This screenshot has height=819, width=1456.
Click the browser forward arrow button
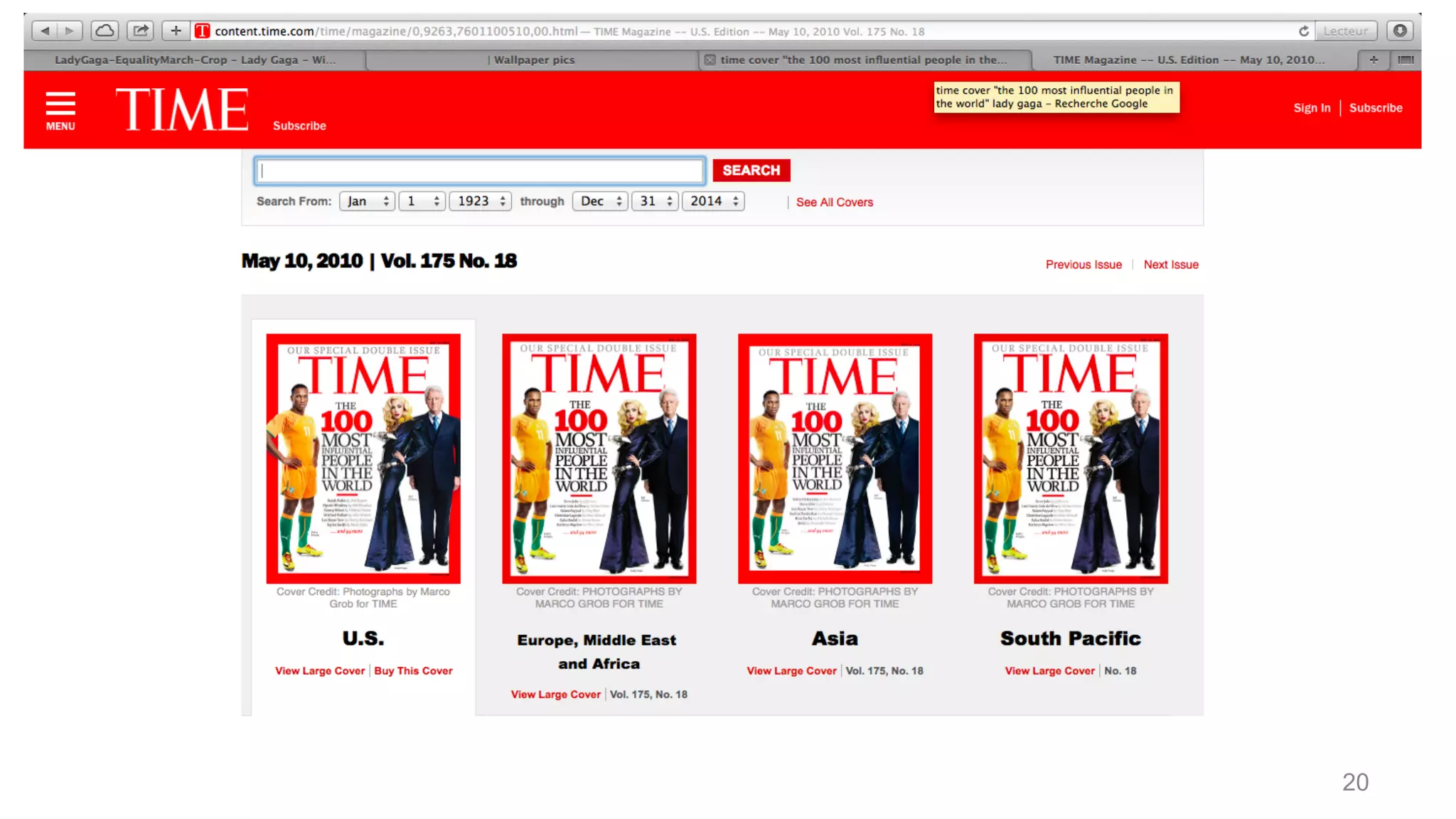69,31
